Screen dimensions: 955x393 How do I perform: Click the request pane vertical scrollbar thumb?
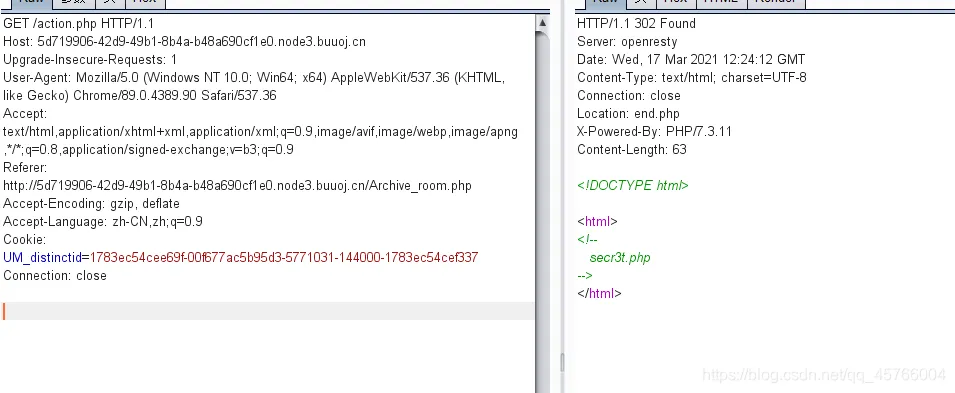[542, 211]
